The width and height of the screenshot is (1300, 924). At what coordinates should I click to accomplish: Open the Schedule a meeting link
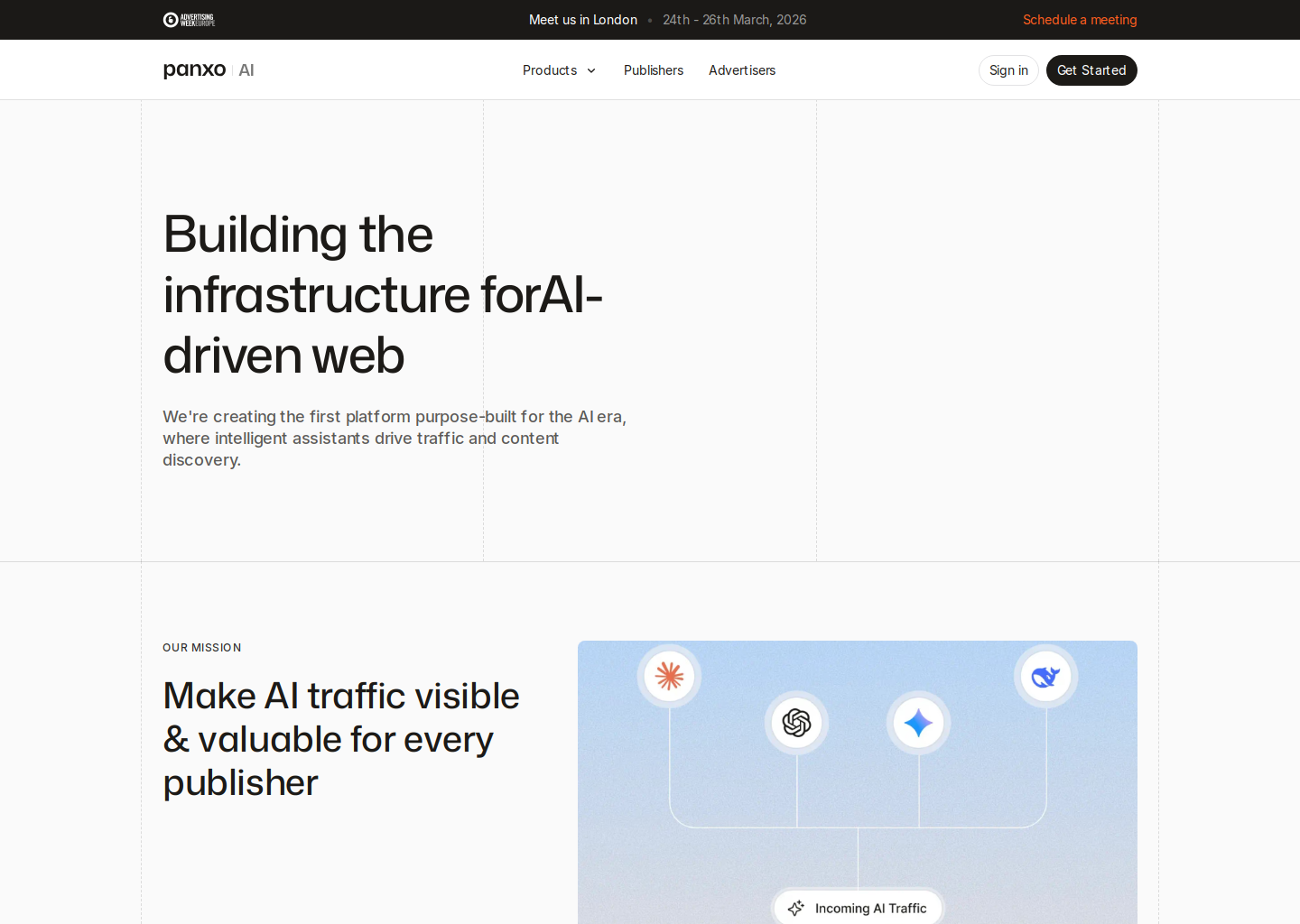click(x=1080, y=19)
